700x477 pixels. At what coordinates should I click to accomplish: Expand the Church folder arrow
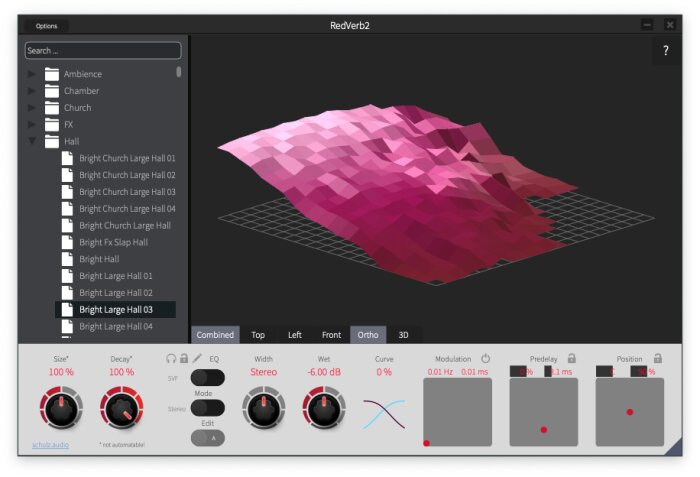click(x=31, y=108)
